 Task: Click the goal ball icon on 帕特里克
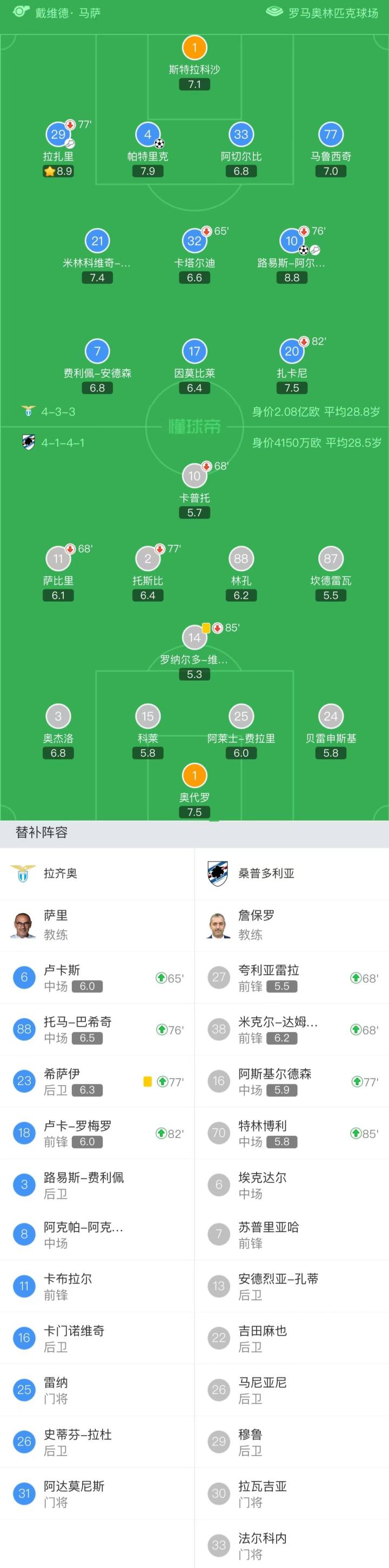coord(159,144)
